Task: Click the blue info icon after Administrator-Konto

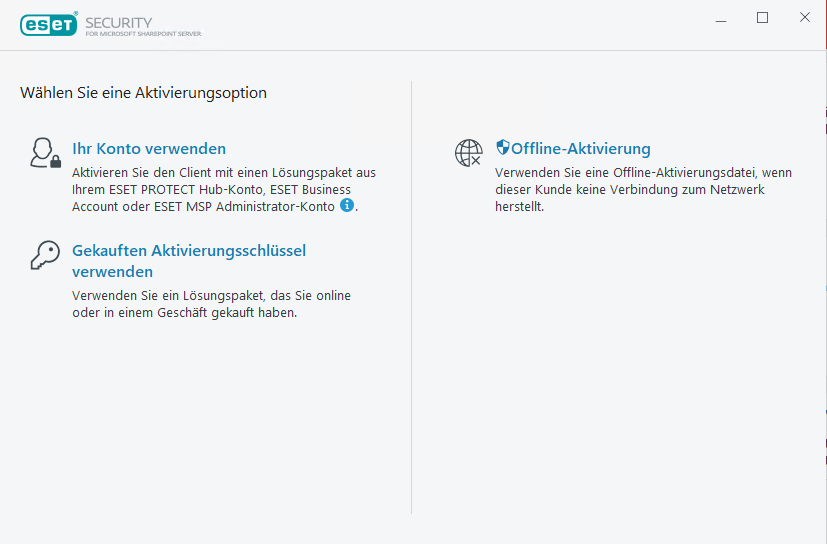Action: click(x=347, y=205)
